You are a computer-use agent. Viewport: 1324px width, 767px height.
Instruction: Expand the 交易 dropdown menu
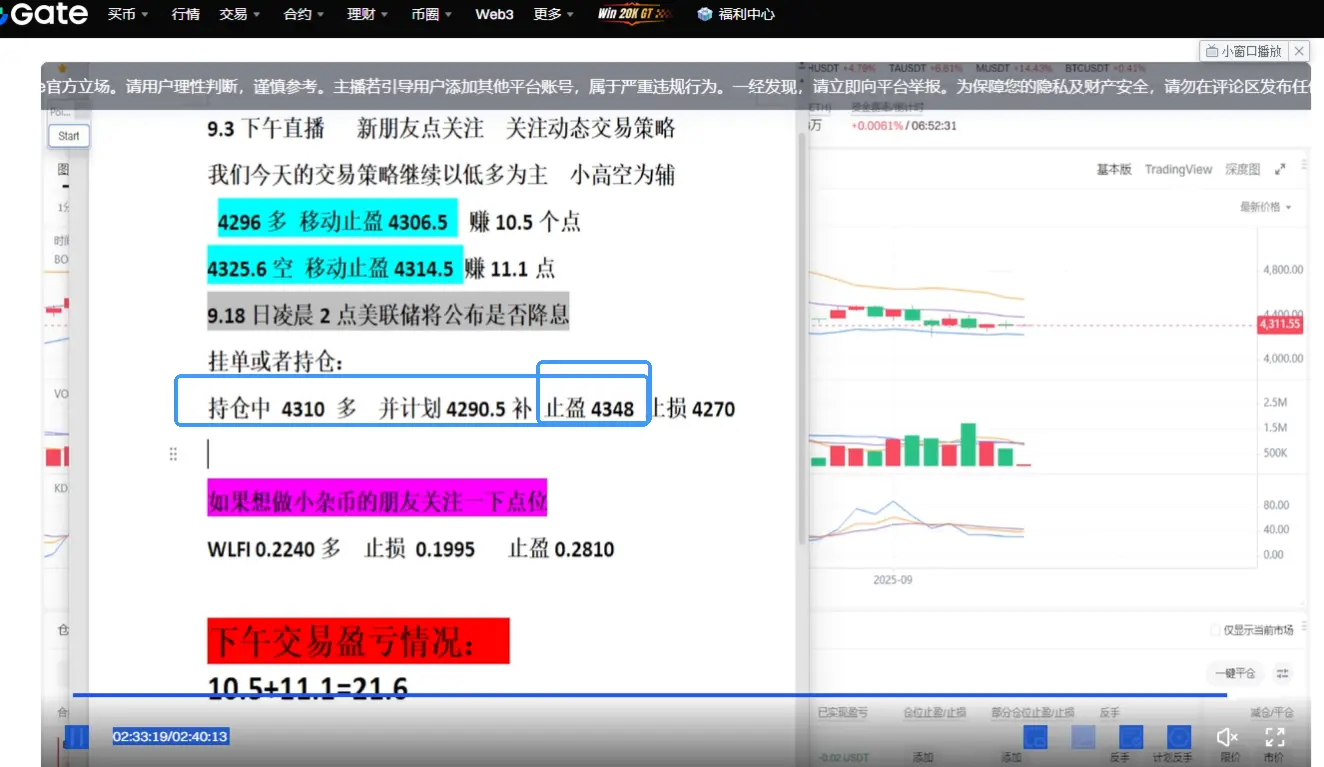240,15
